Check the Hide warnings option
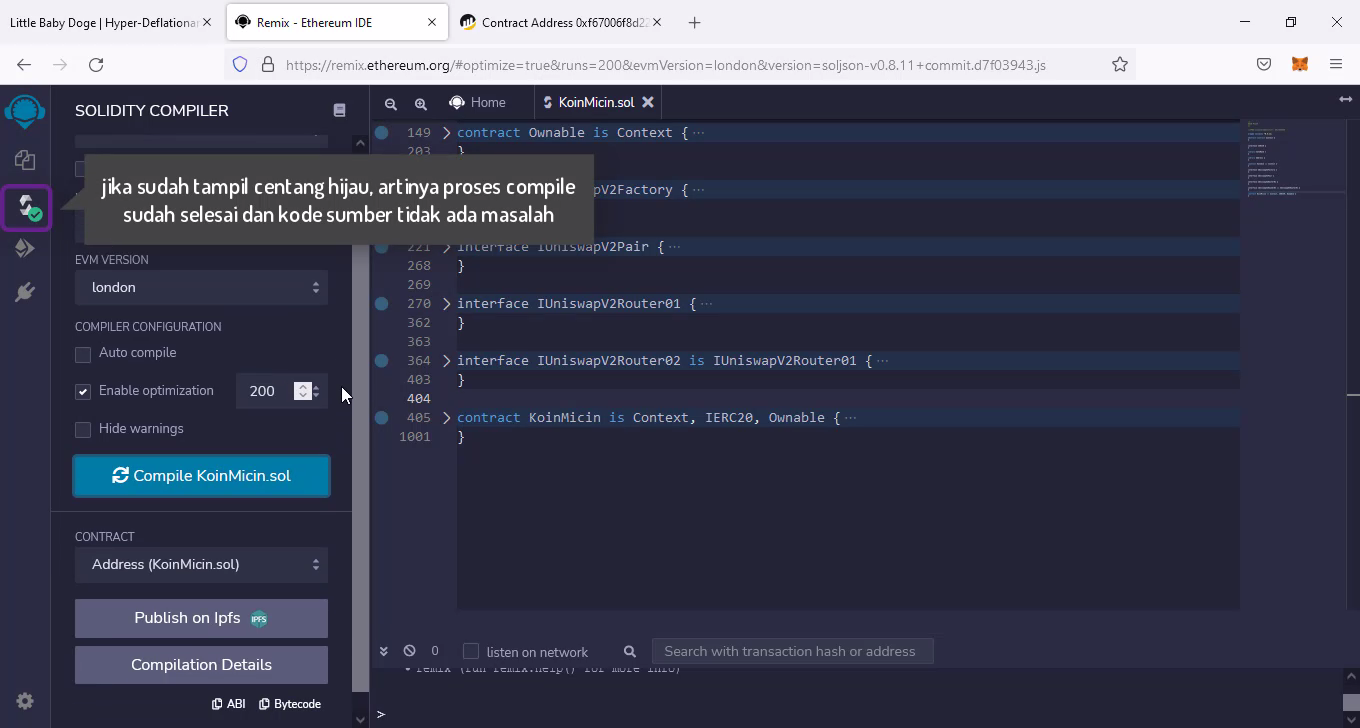The image size is (1360, 728). pos(83,429)
